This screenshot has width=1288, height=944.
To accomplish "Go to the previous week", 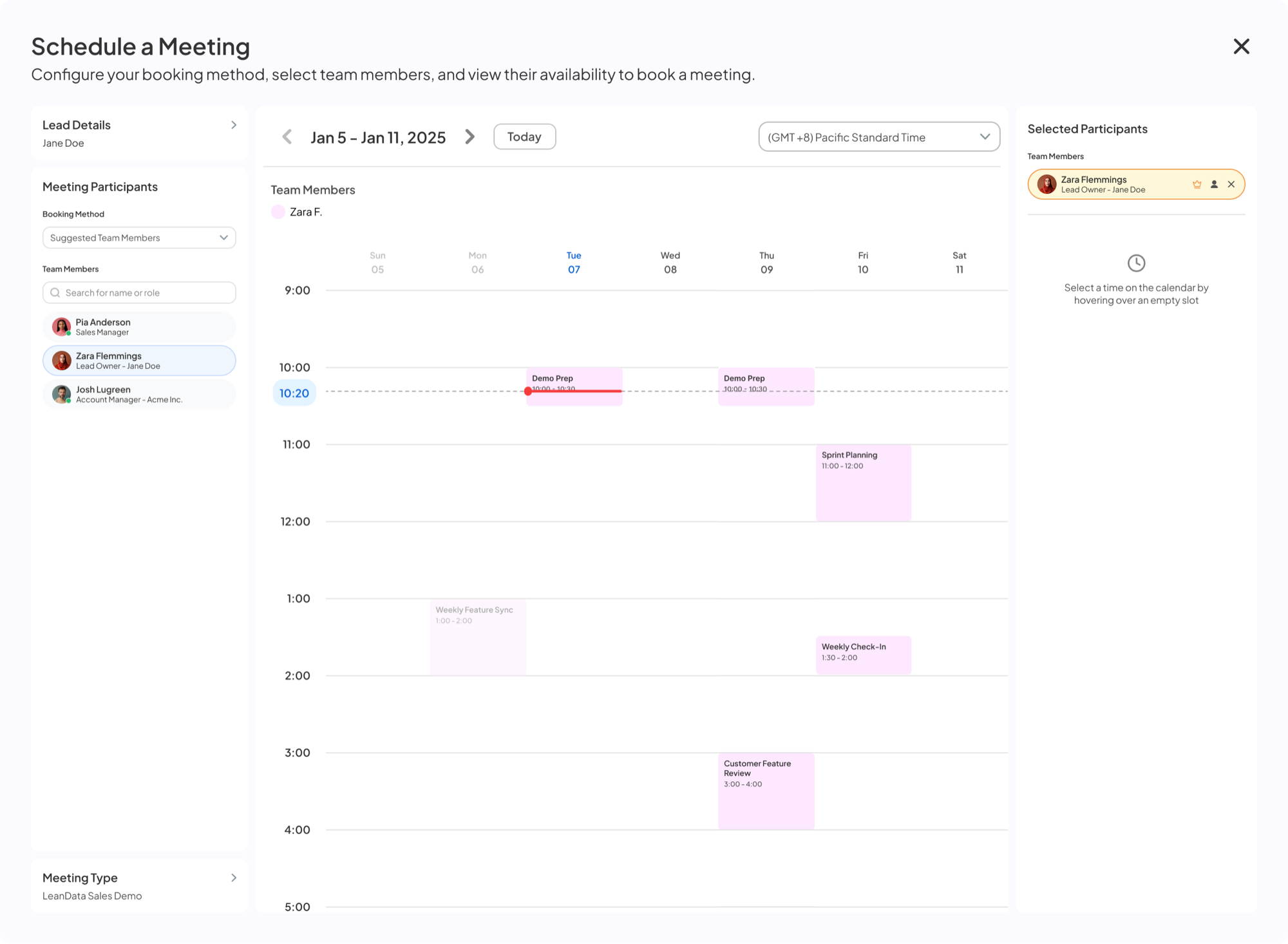I will click(x=287, y=137).
